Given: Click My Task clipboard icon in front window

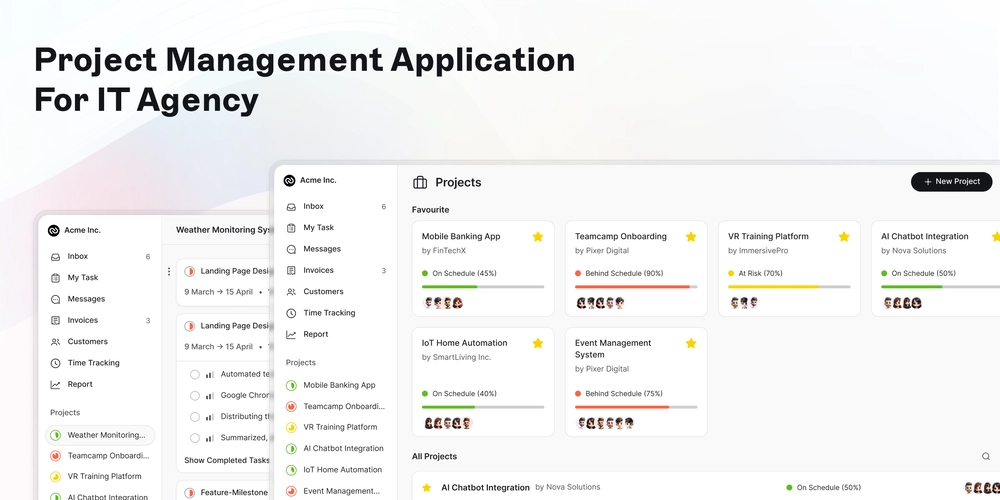Looking at the screenshot, I should (291, 228).
